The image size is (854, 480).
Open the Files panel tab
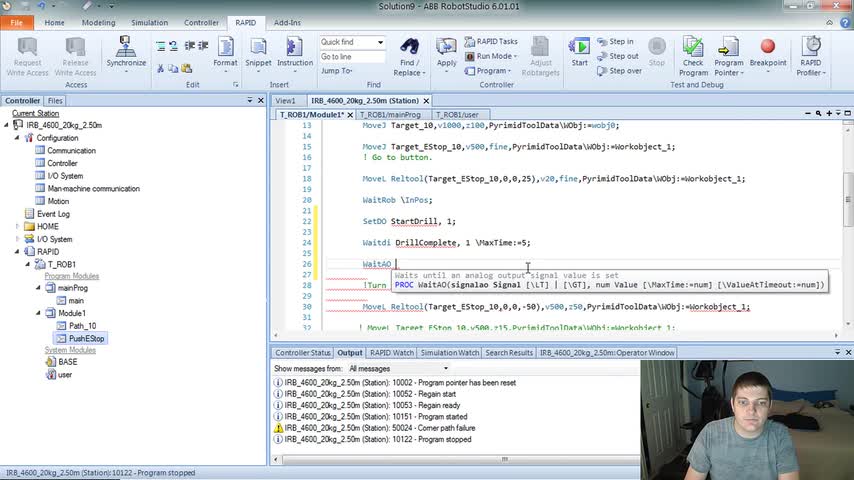coord(55,101)
